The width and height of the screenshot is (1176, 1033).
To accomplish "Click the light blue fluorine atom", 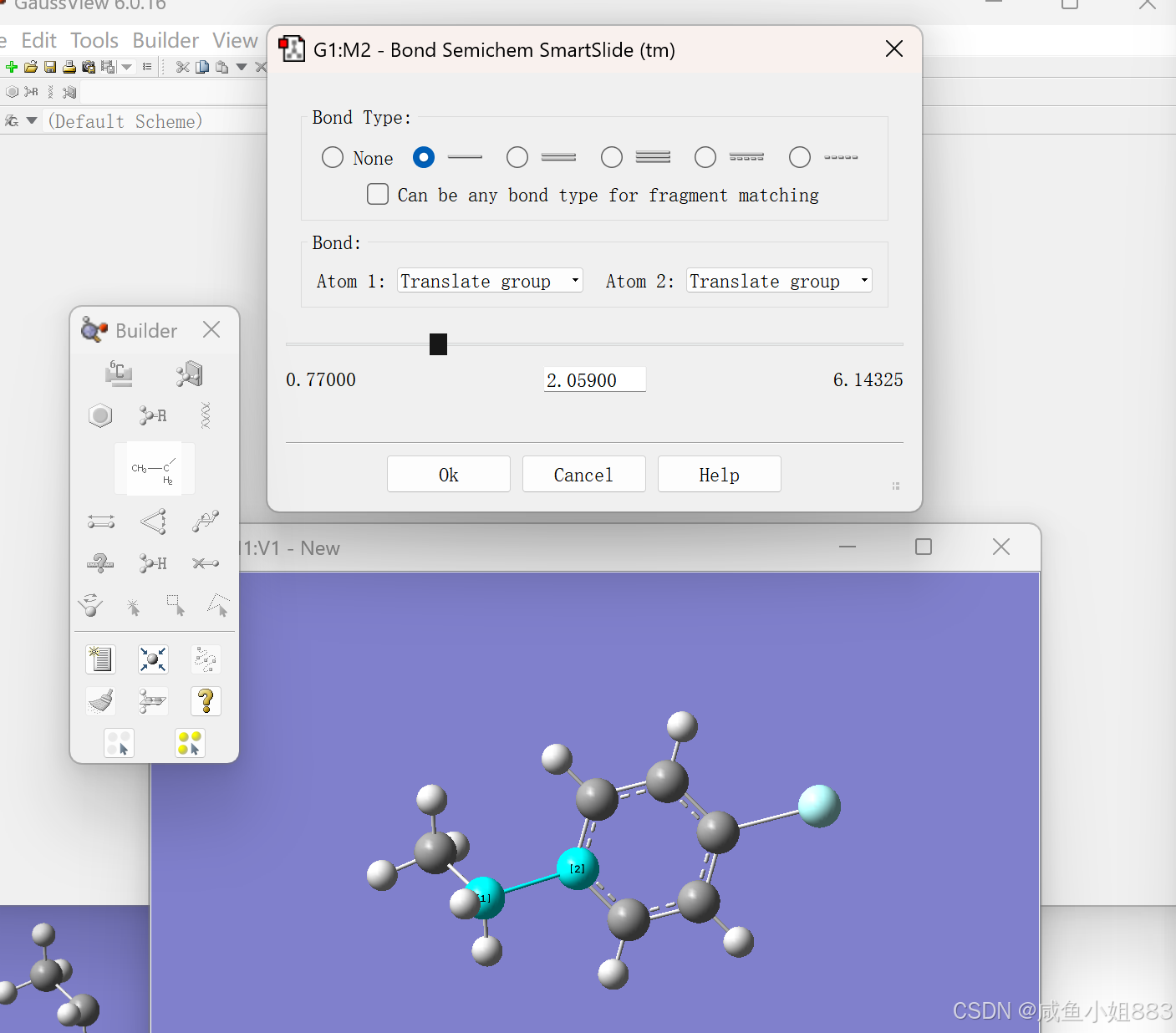I will click(819, 806).
